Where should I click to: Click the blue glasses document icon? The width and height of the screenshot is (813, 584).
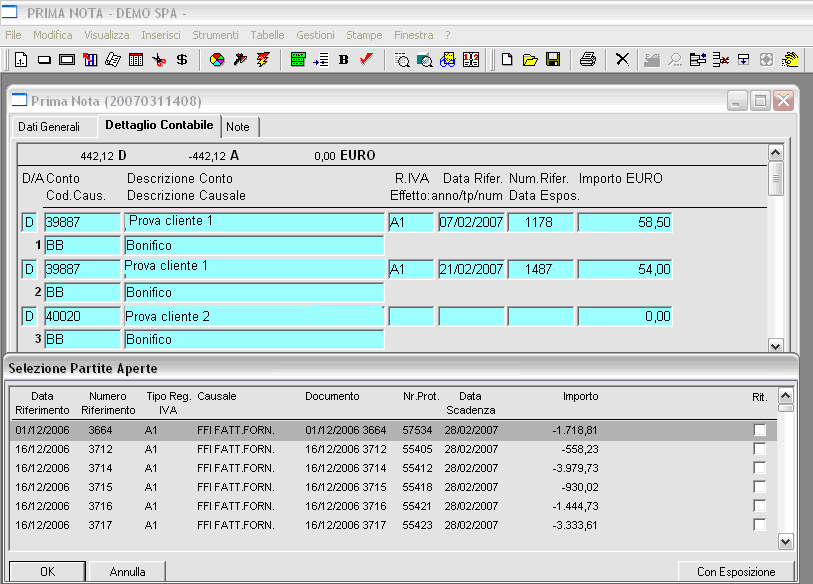tap(447, 60)
